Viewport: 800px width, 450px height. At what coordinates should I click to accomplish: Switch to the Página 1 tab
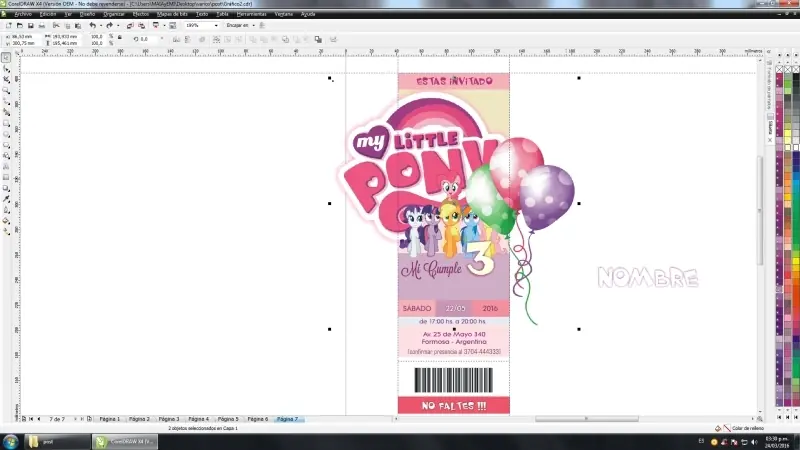tap(110, 419)
